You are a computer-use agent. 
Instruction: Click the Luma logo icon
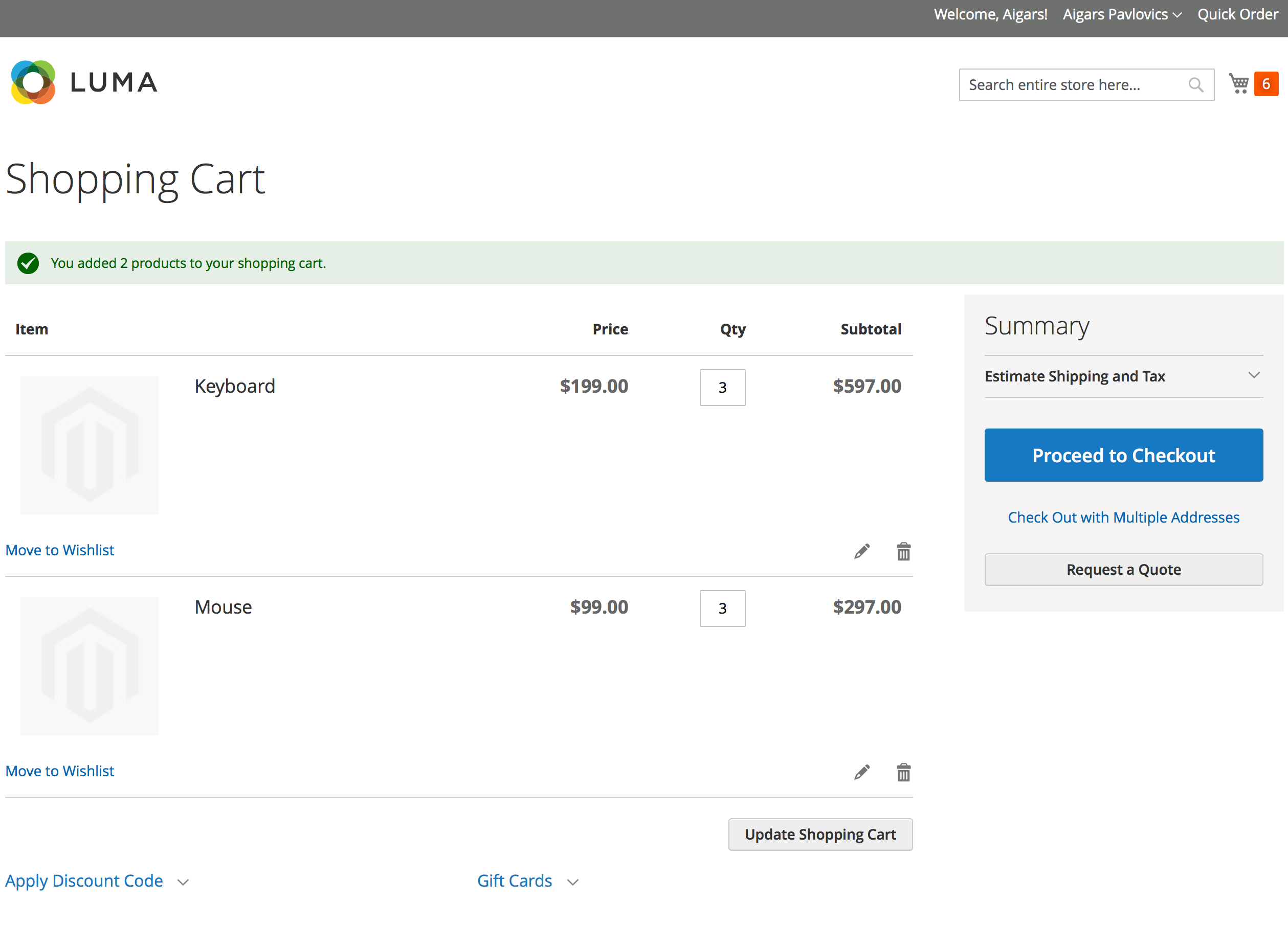pyautogui.click(x=33, y=82)
